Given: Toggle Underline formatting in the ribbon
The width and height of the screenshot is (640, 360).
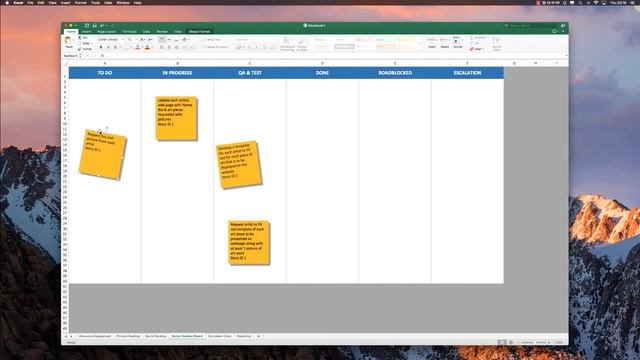Looking at the screenshot, I should click(115, 47).
